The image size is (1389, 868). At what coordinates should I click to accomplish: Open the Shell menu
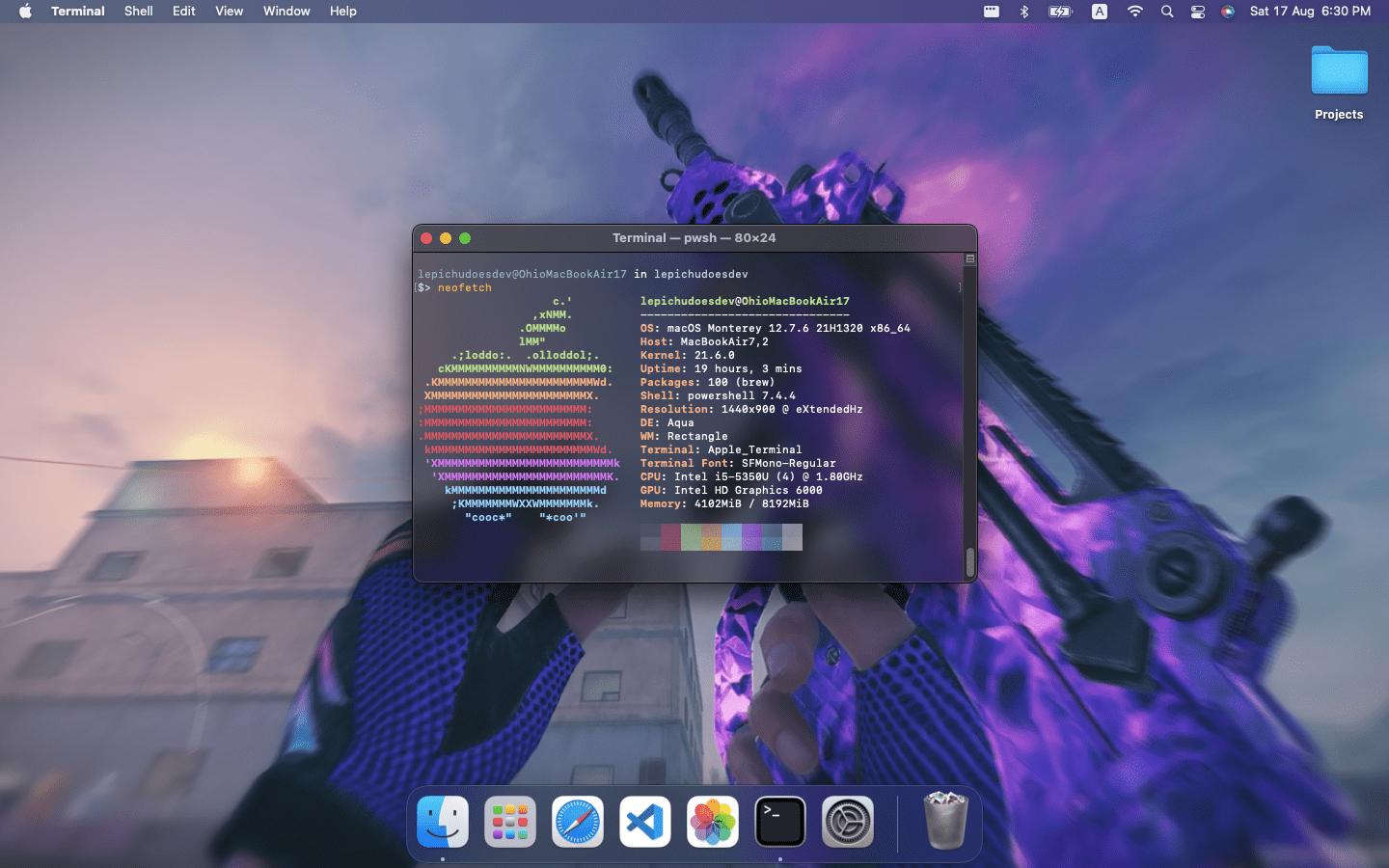[x=138, y=11]
